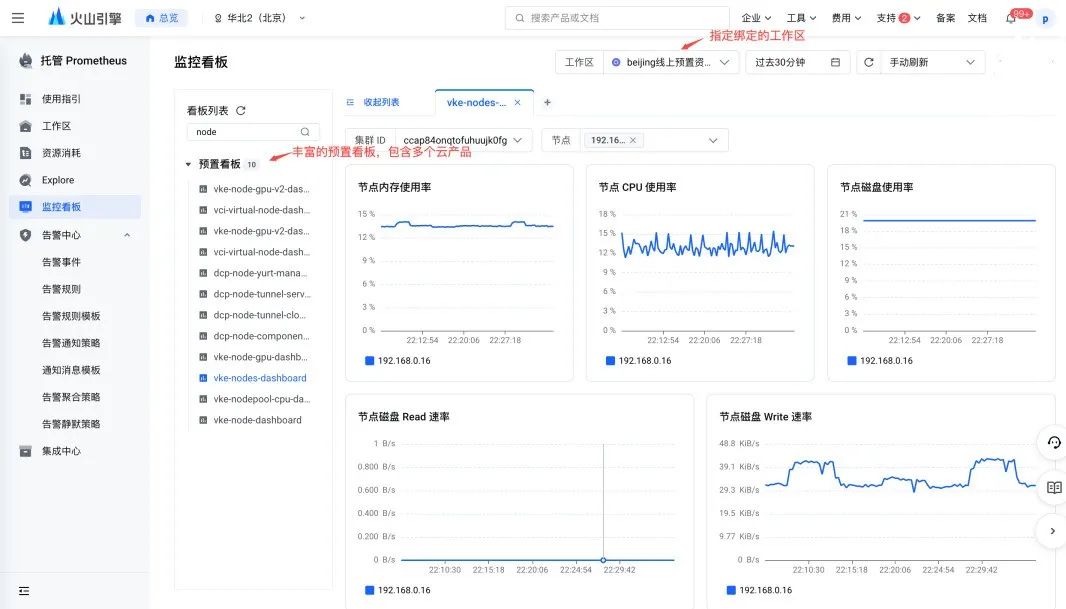The image size is (1066, 609).
Task: Switch to the vke-nodes-... tab
Action: (x=476, y=102)
